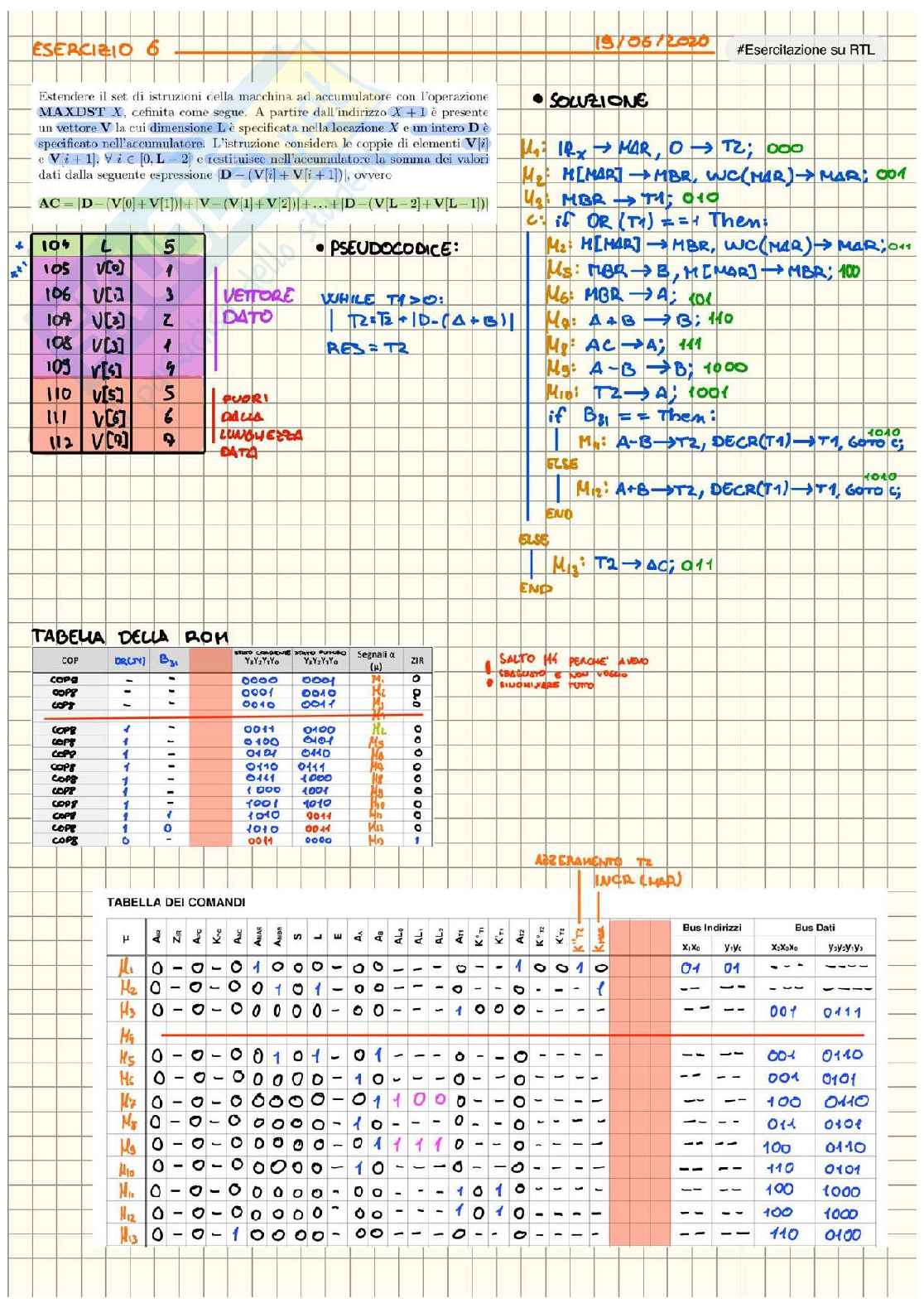Click the red FUORI DALLA LUNGHEZZA DATA label
Screen dimensions: 924x1308
(258, 425)
